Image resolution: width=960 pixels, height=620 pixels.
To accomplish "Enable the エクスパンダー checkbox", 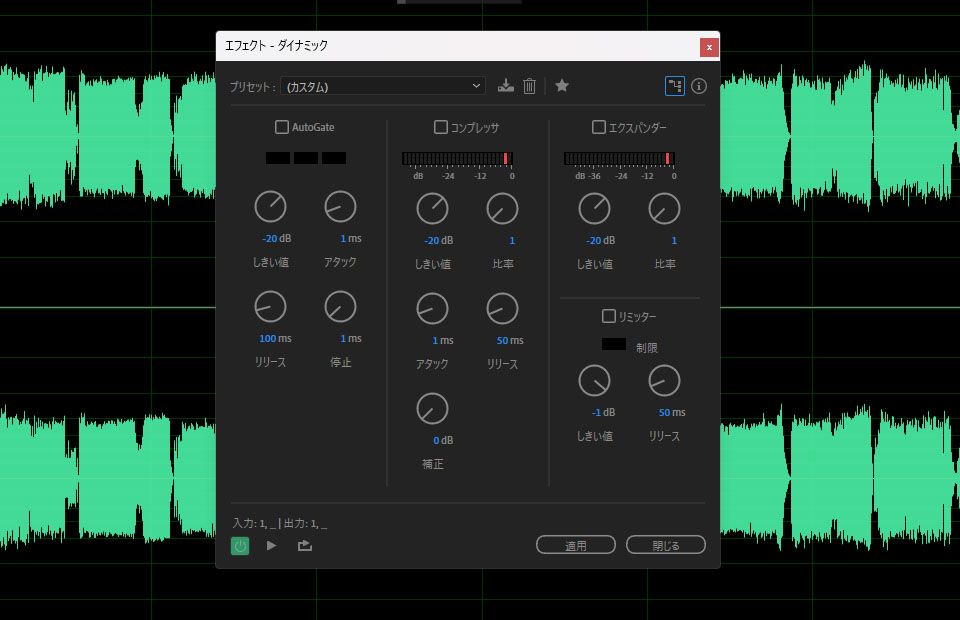I will [x=599, y=127].
